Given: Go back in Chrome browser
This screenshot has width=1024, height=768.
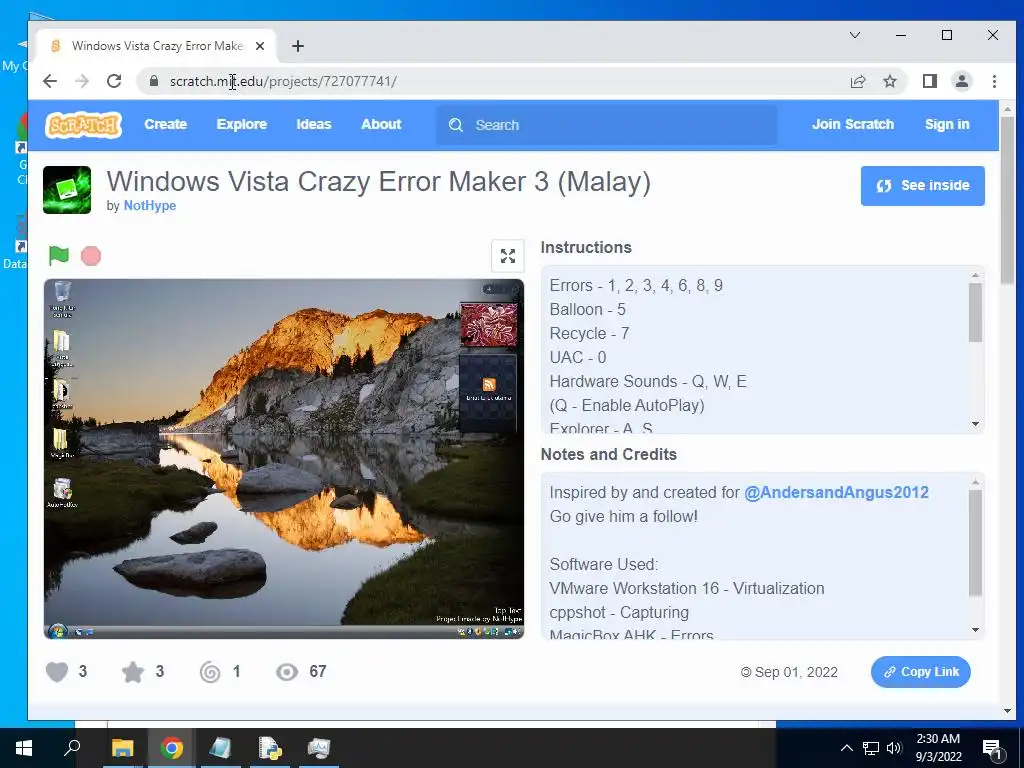Looking at the screenshot, I should point(50,81).
